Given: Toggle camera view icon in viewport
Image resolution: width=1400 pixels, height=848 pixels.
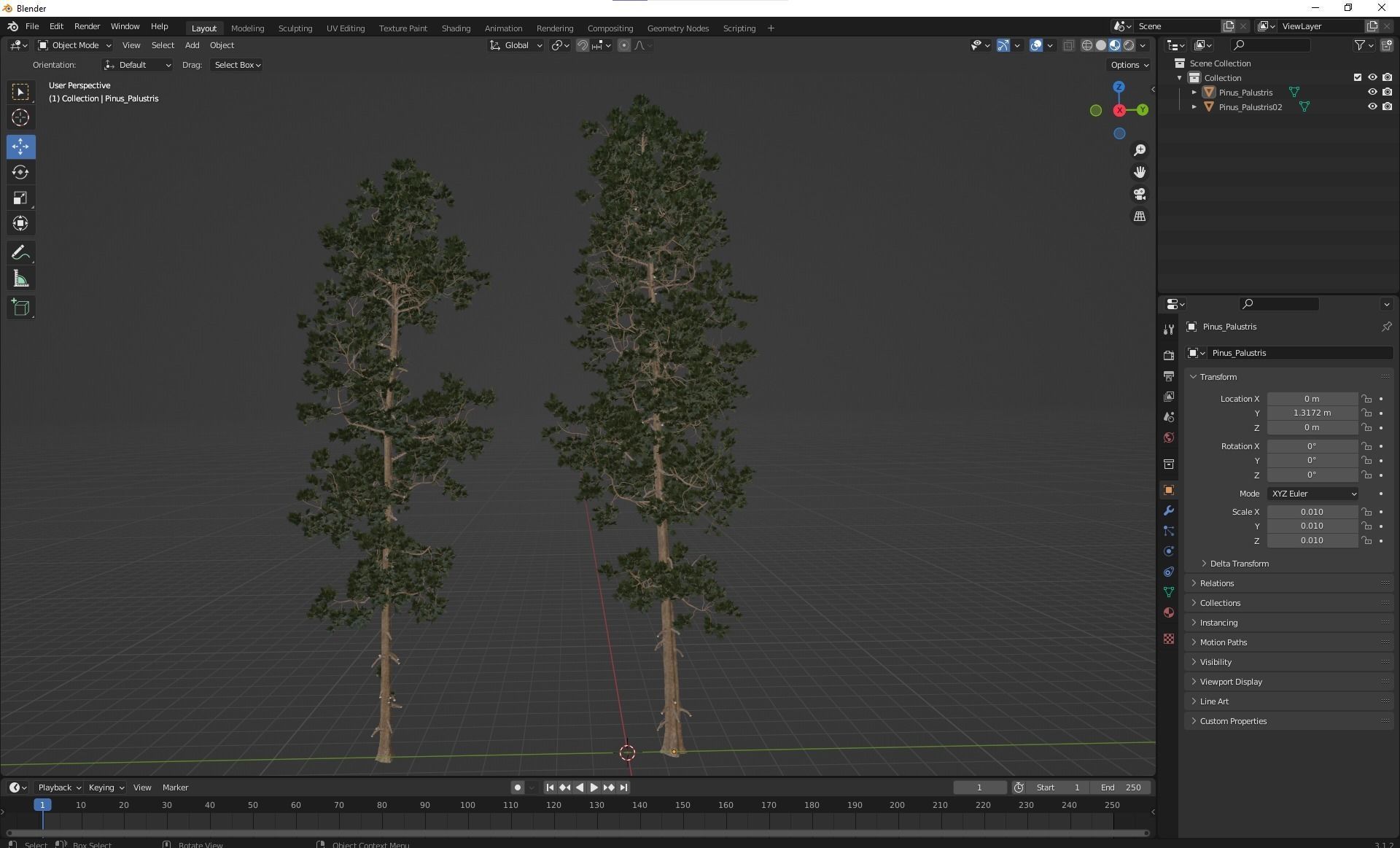Looking at the screenshot, I should coord(1140,195).
